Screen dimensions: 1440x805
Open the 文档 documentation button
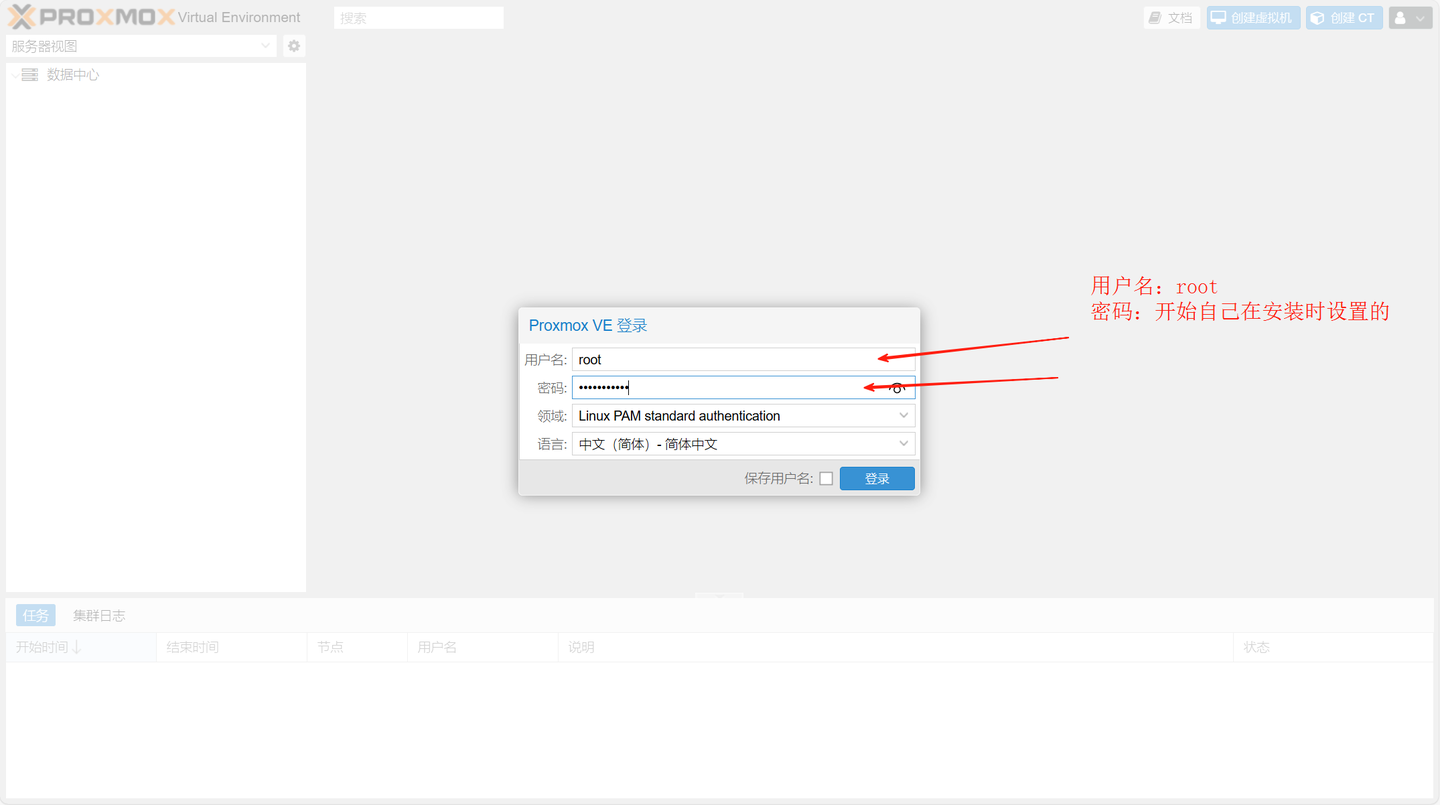point(1172,18)
